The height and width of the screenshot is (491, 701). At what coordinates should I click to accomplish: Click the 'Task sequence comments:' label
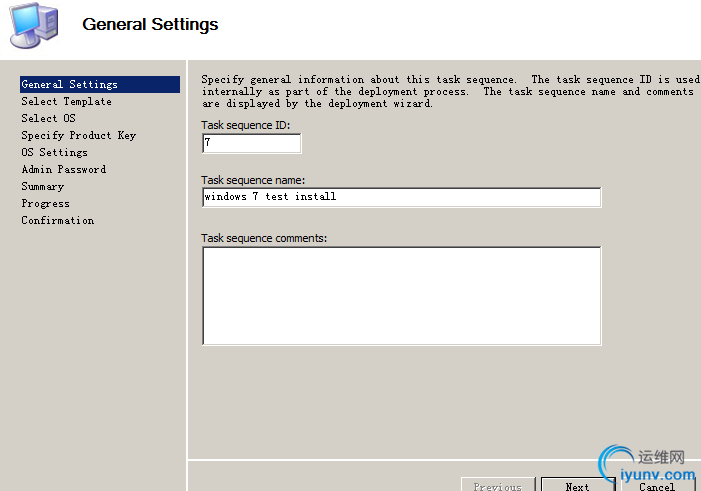point(264,238)
